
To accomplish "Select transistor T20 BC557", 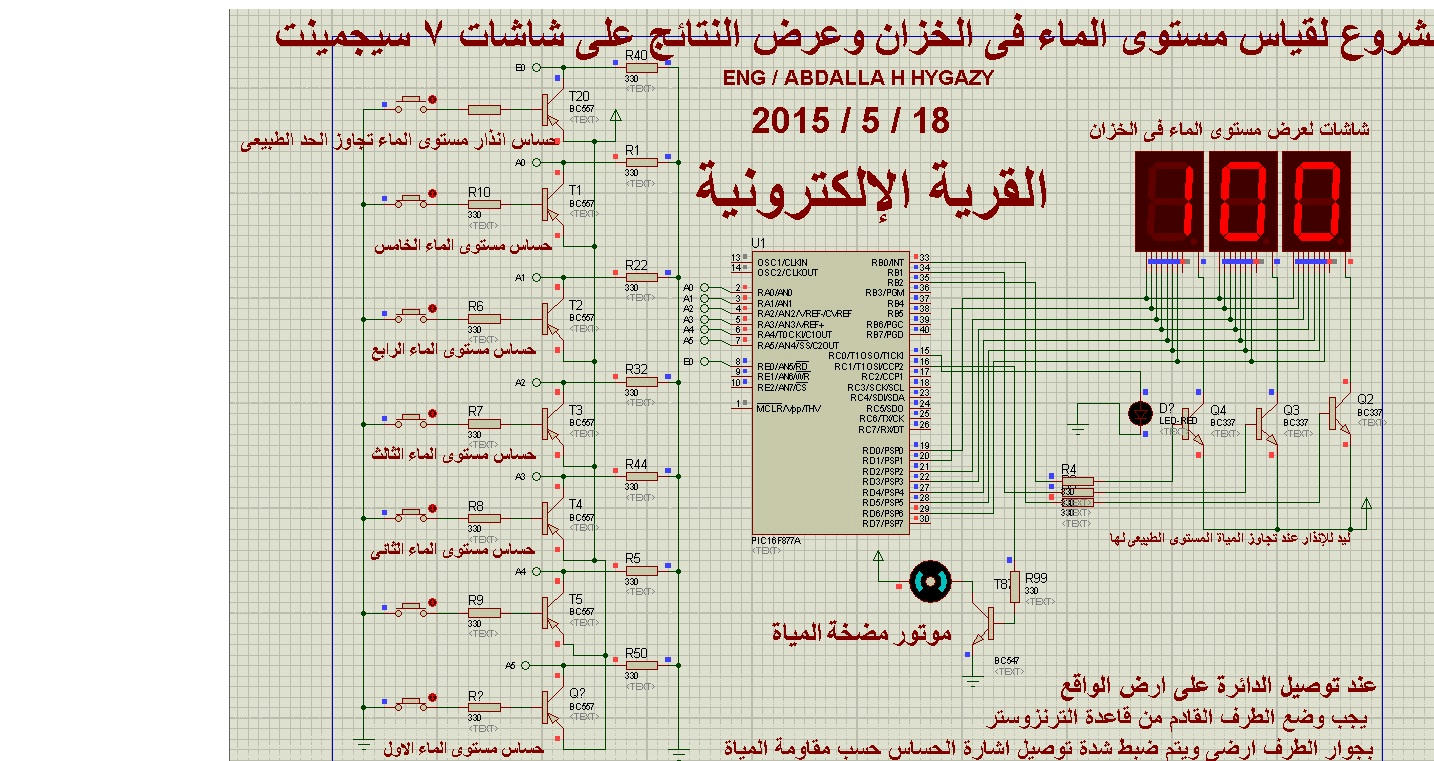I will pos(551,108).
